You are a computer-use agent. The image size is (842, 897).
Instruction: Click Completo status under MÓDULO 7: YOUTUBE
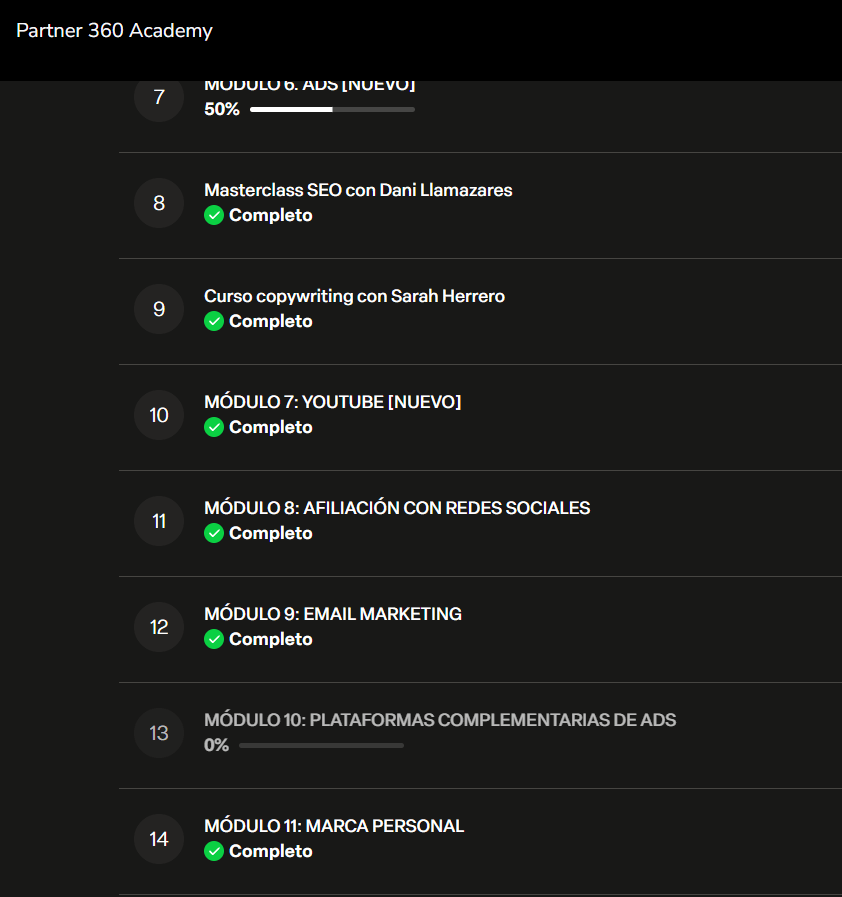pos(271,427)
